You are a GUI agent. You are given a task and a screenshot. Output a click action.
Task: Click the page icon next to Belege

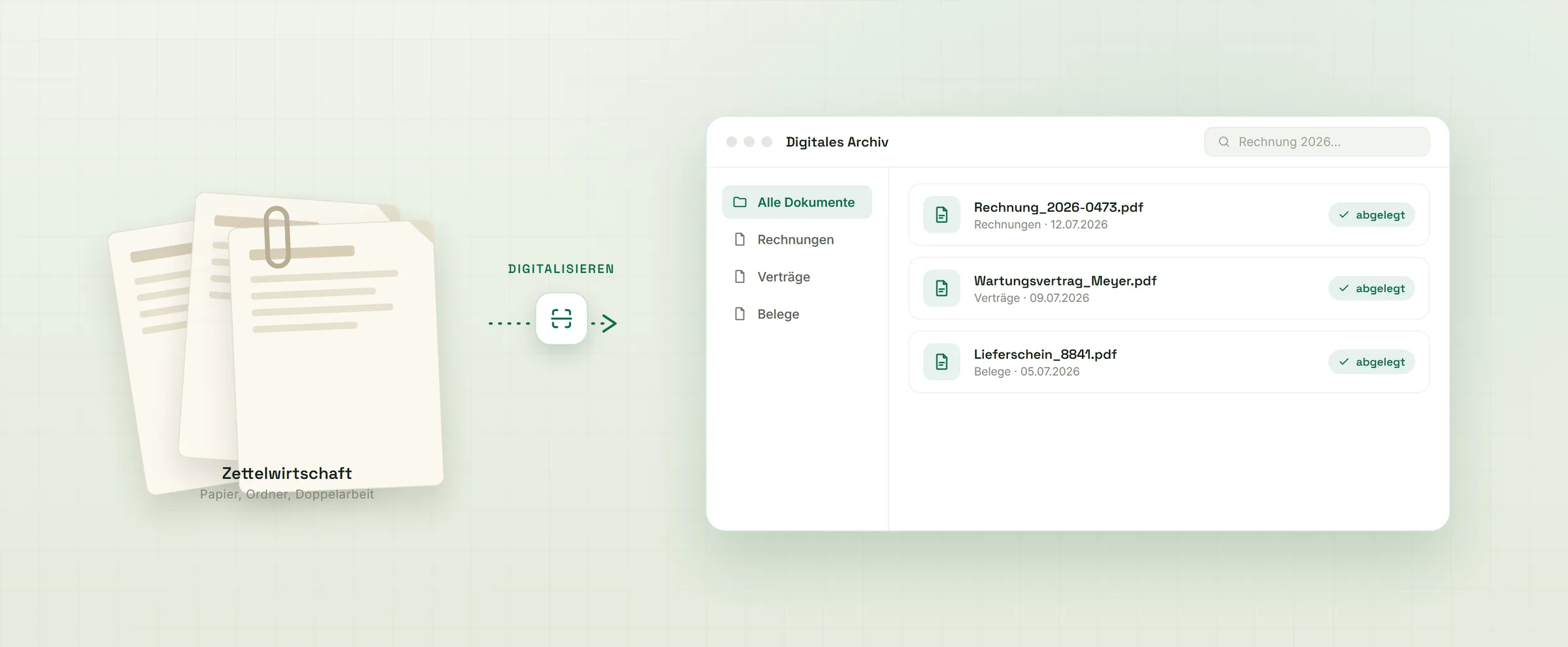coord(740,314)
